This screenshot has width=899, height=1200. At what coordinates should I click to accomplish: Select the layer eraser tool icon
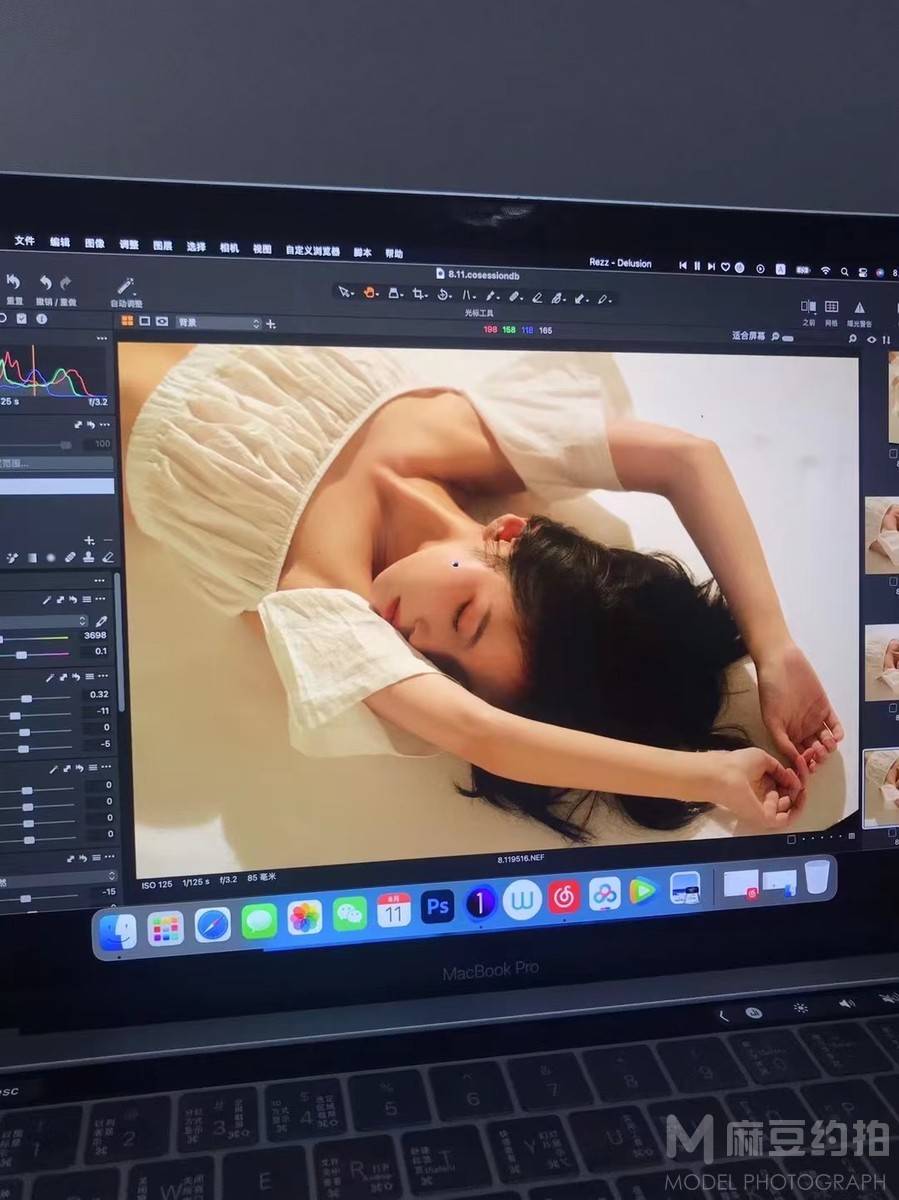108,558
